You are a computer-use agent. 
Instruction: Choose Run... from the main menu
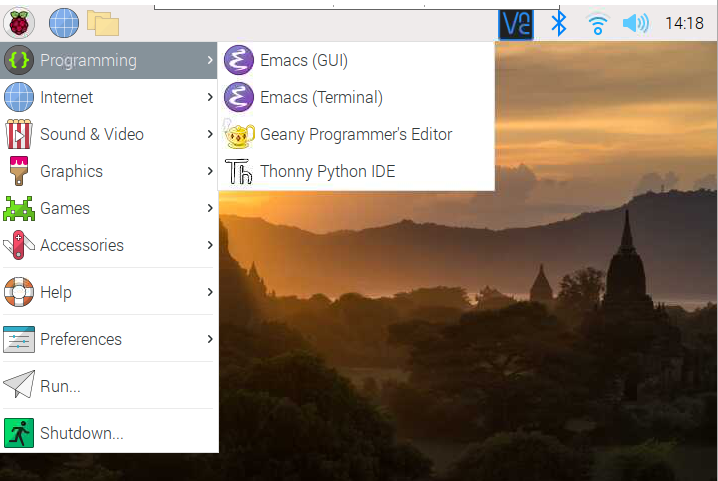(109, 386)
